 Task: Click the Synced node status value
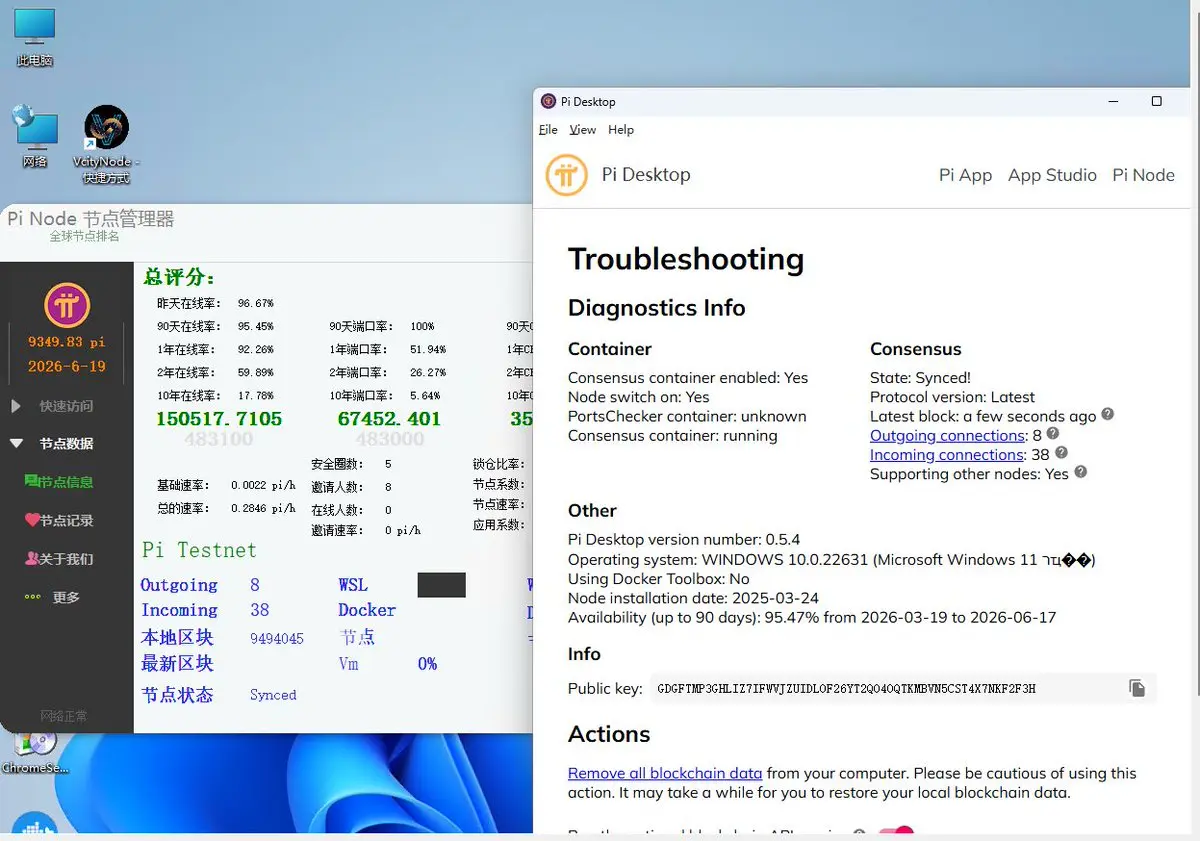[273, 695]
